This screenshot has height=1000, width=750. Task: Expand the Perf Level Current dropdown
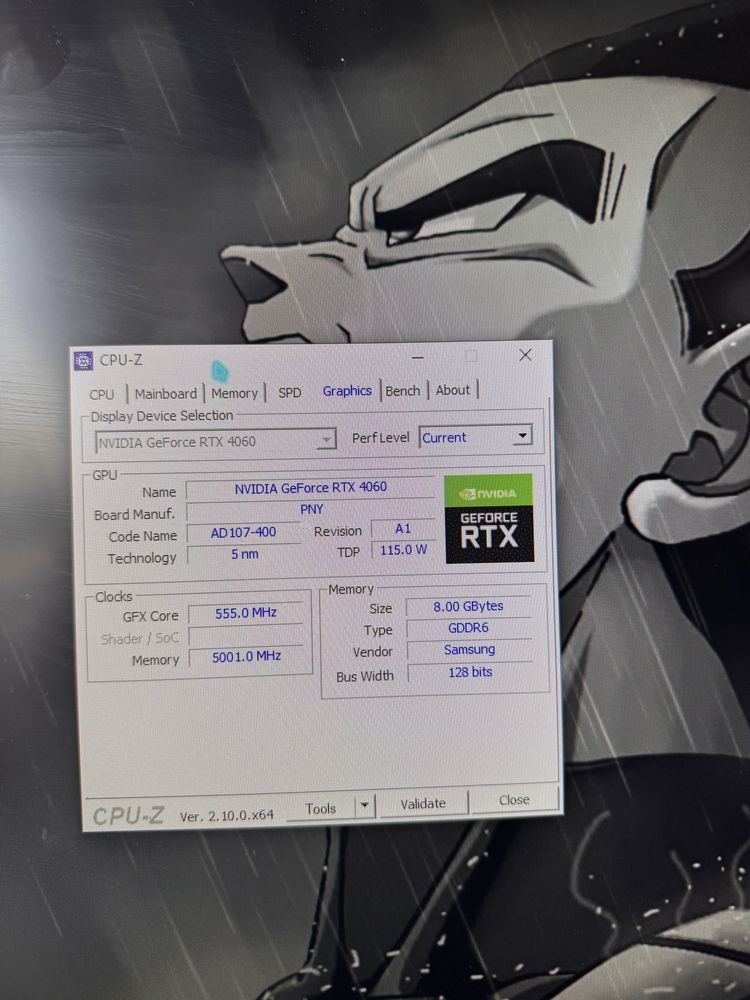tap(476, 437)
